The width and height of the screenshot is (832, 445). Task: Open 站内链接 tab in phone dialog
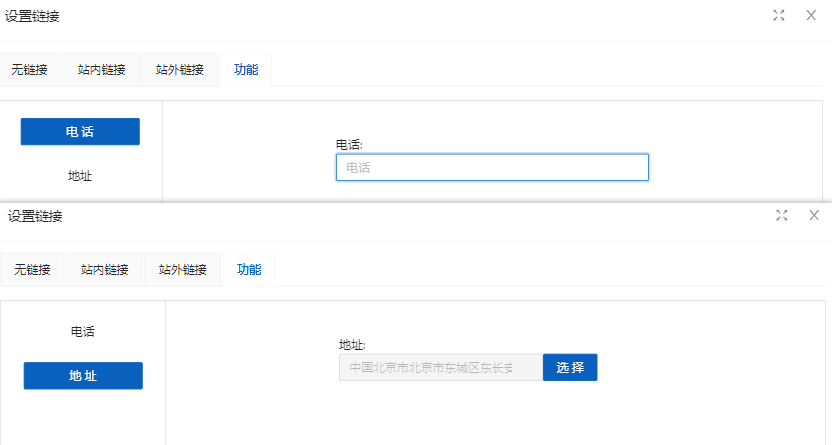pos(101,70)
